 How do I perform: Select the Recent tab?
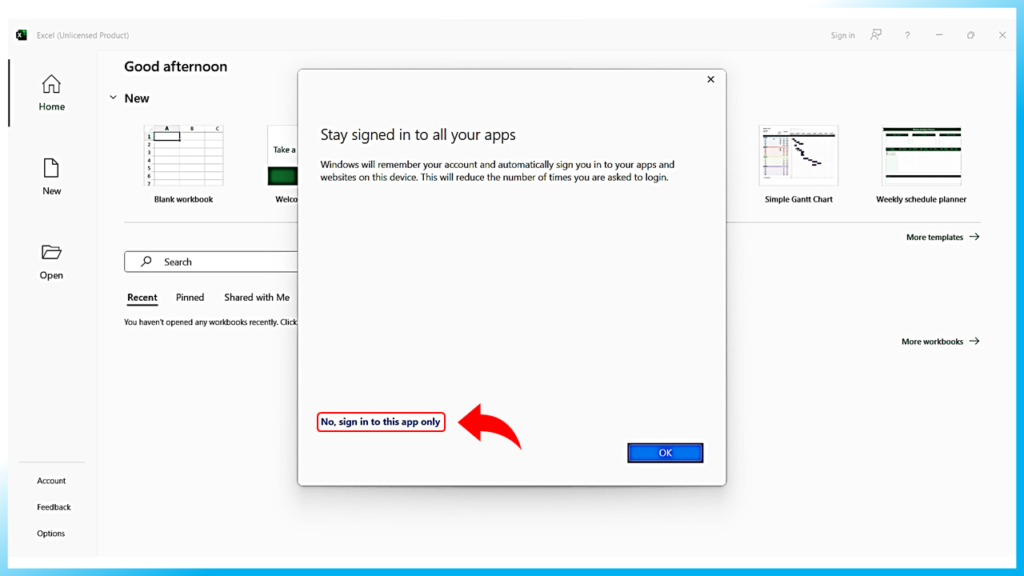click(142, 297)
